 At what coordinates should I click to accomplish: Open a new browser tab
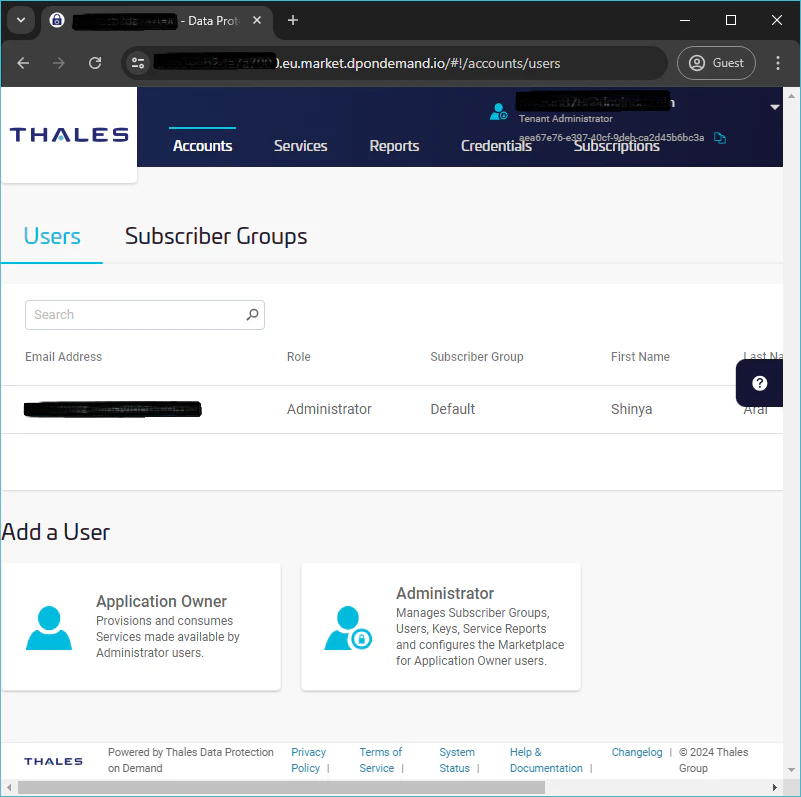coord(293,20)
